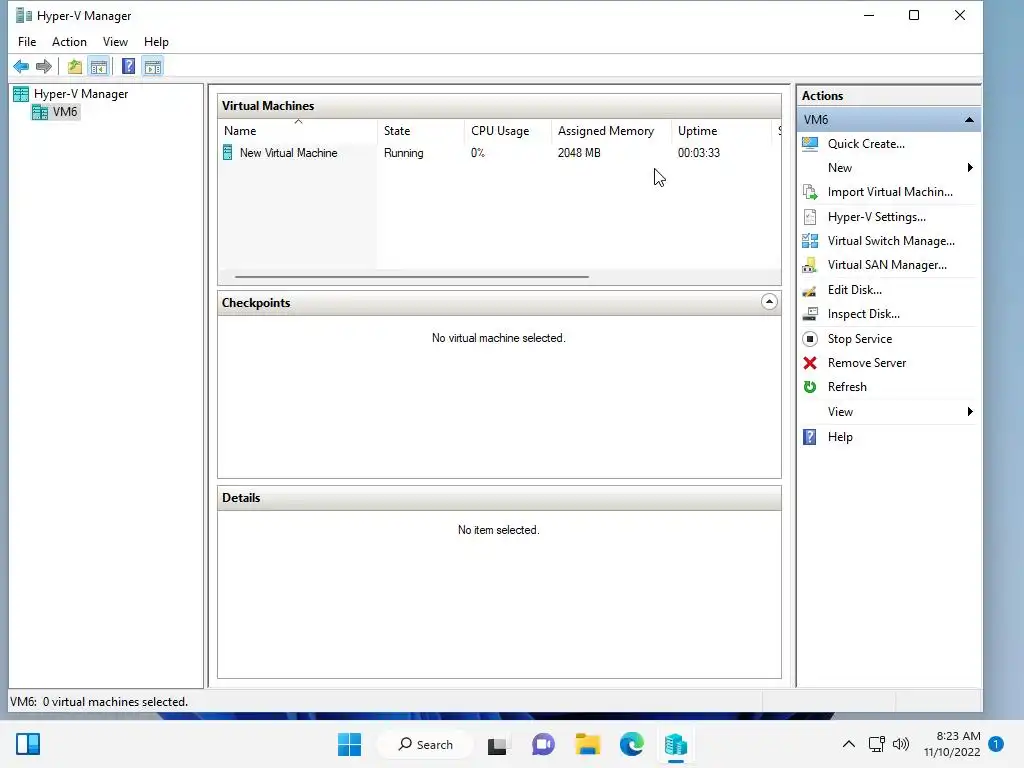Open the Windows Start menu
The image size is (1024, 768).
coord(349,744)
